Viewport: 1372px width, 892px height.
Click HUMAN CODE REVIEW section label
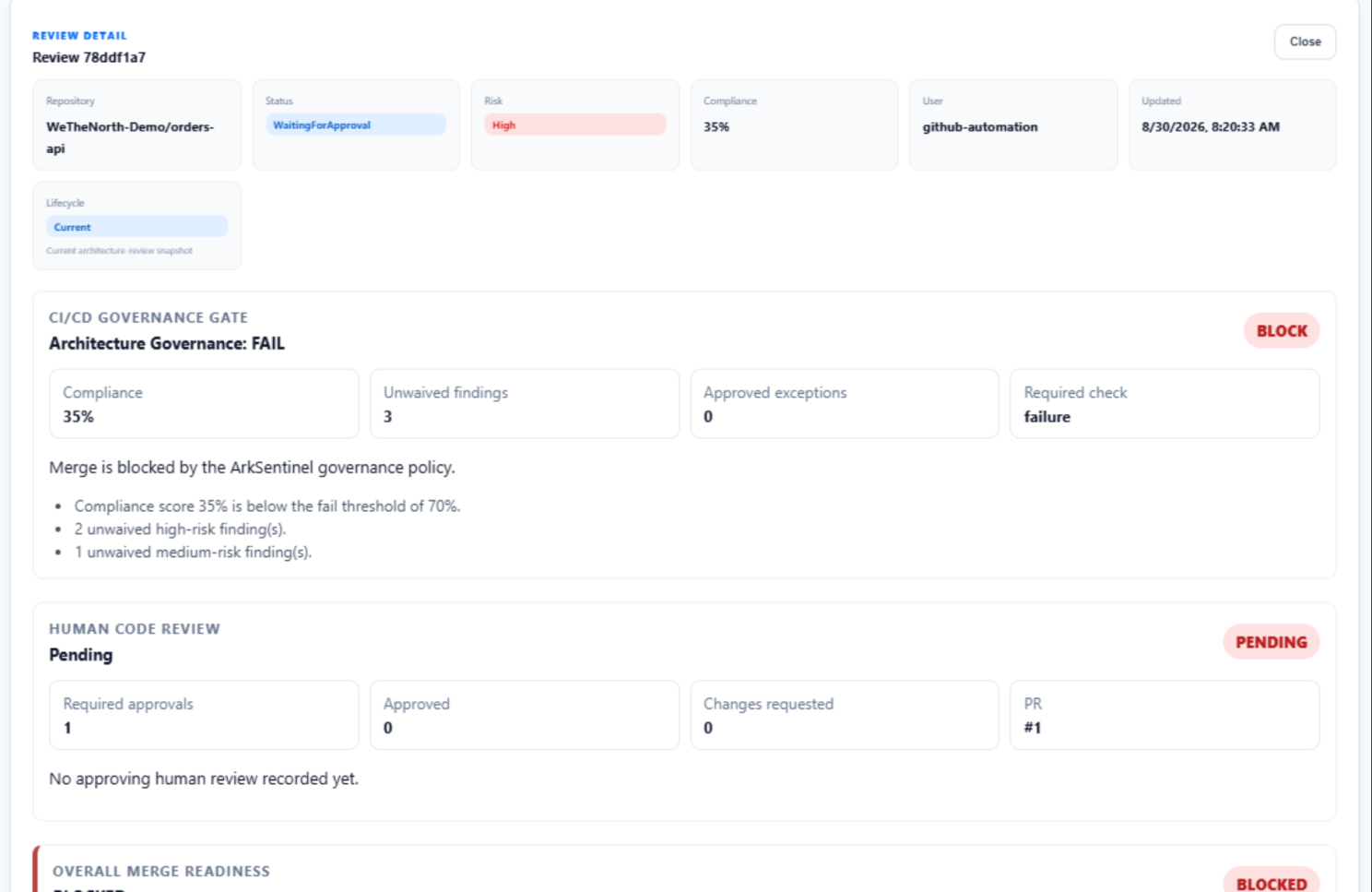click(135, 629)
